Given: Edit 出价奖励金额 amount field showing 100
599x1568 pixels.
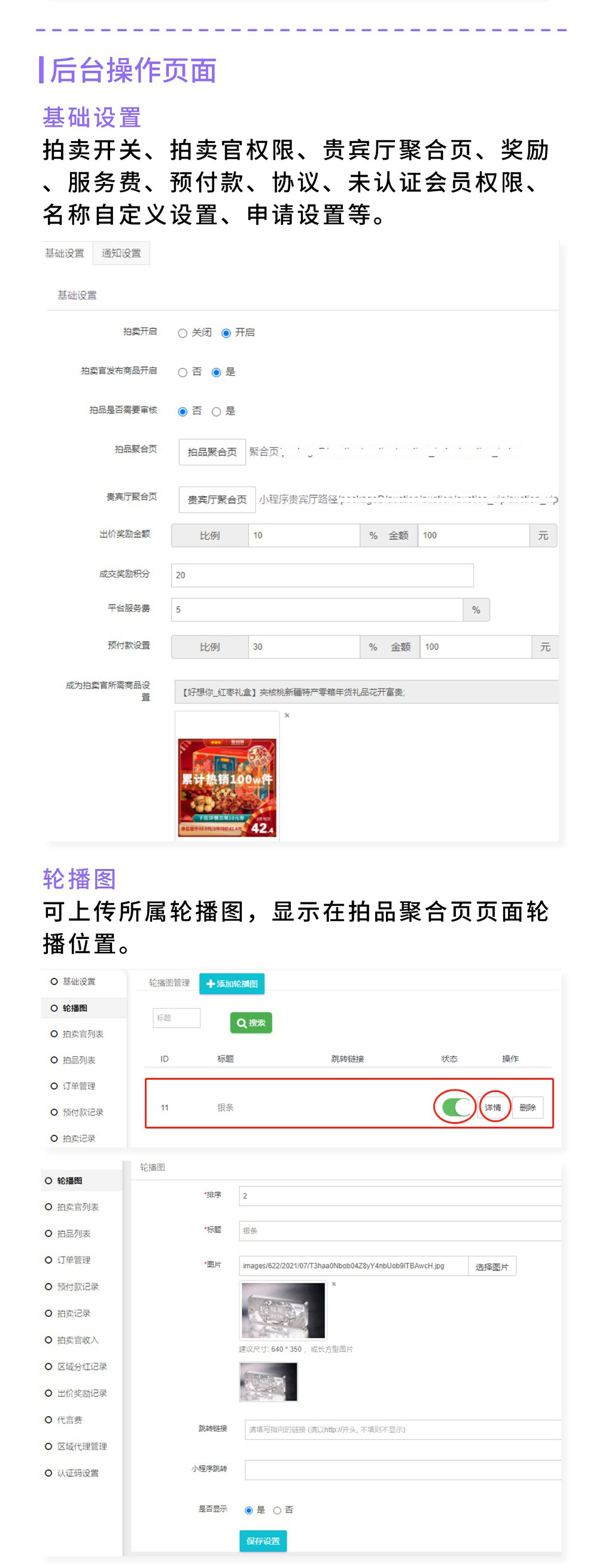Looking at the screenshot, I should coord(473,536).
